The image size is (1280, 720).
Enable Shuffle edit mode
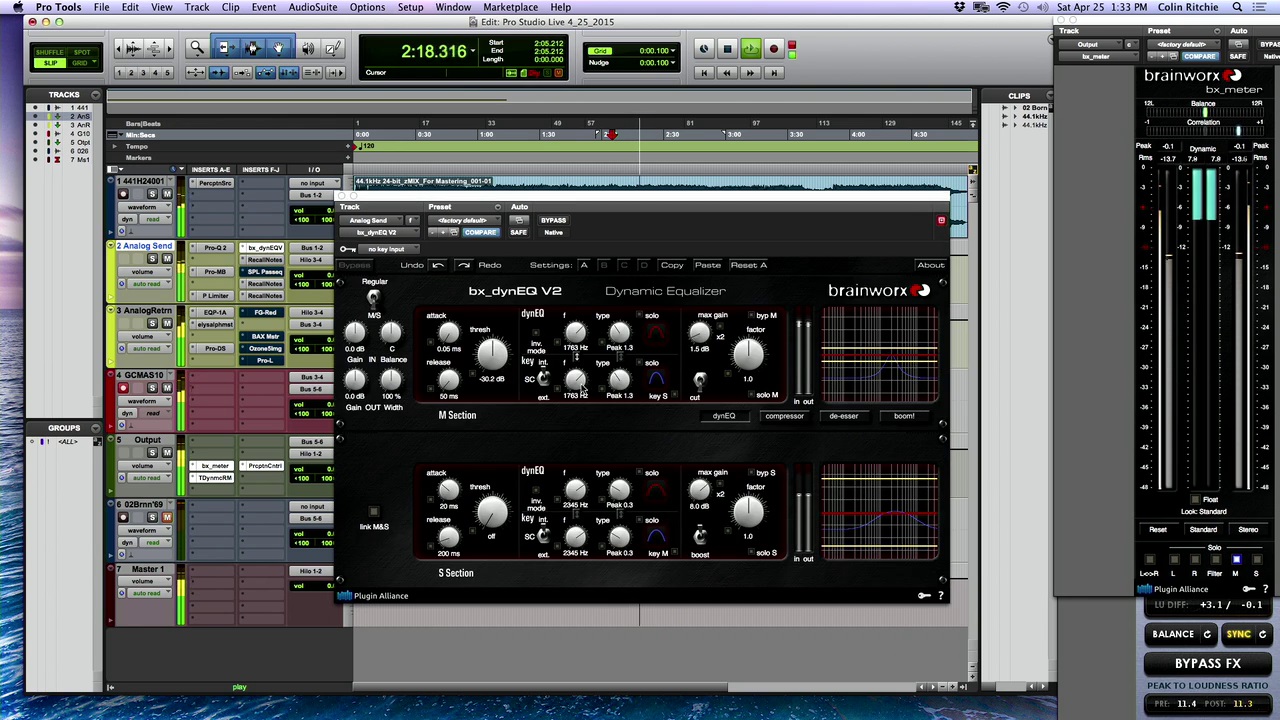coord(49,52)
